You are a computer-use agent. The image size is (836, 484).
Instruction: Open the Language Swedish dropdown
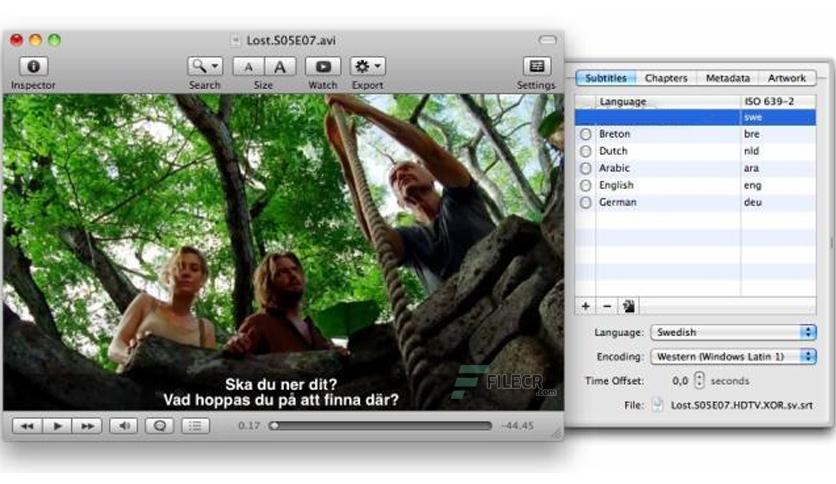coord(734,332)
